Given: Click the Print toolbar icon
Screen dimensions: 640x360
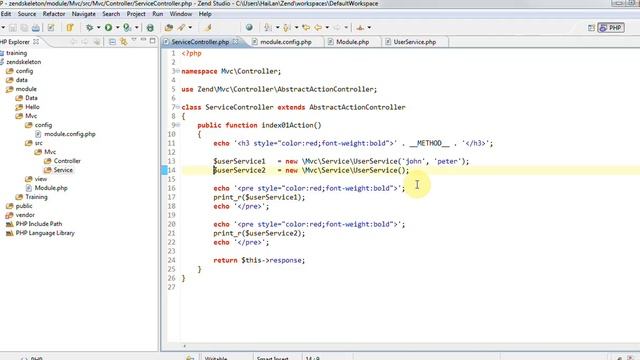Looking at the screenshot, I should (x=36, y=28).
